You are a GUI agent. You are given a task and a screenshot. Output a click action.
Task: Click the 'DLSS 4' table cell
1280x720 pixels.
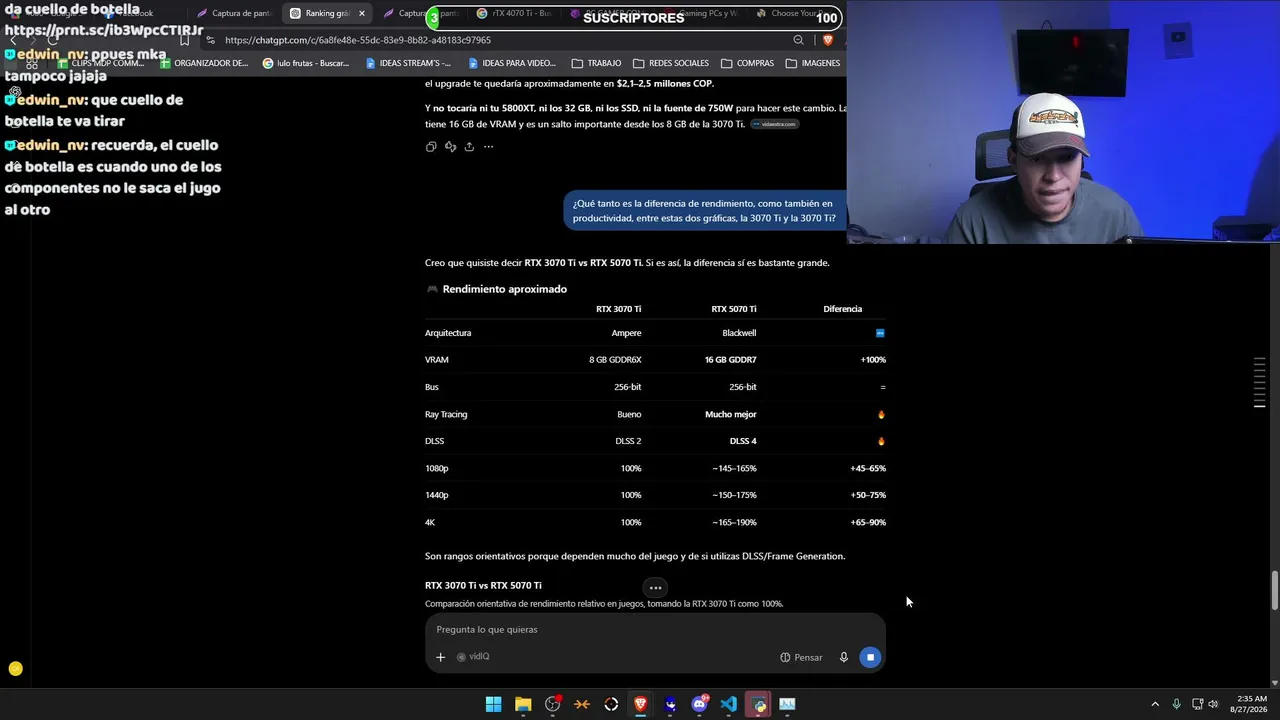pyautogui.click(x=743, y=441)
